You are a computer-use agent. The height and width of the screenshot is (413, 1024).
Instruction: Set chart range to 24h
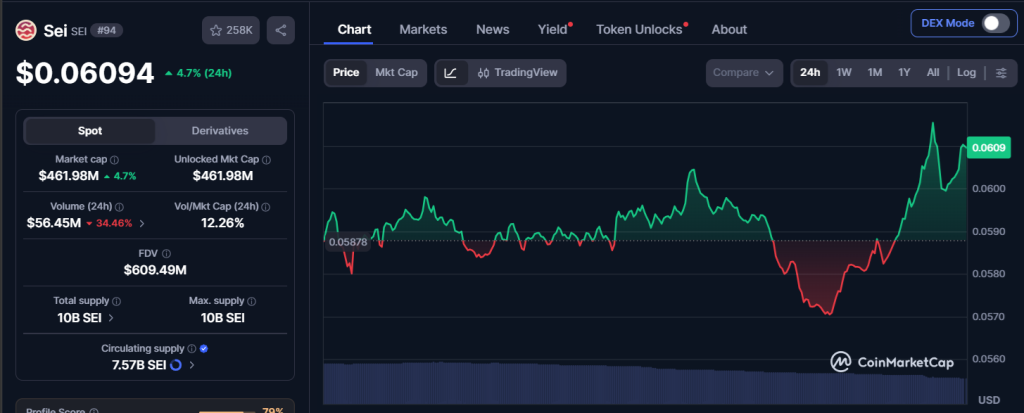(x=810, y=73)
